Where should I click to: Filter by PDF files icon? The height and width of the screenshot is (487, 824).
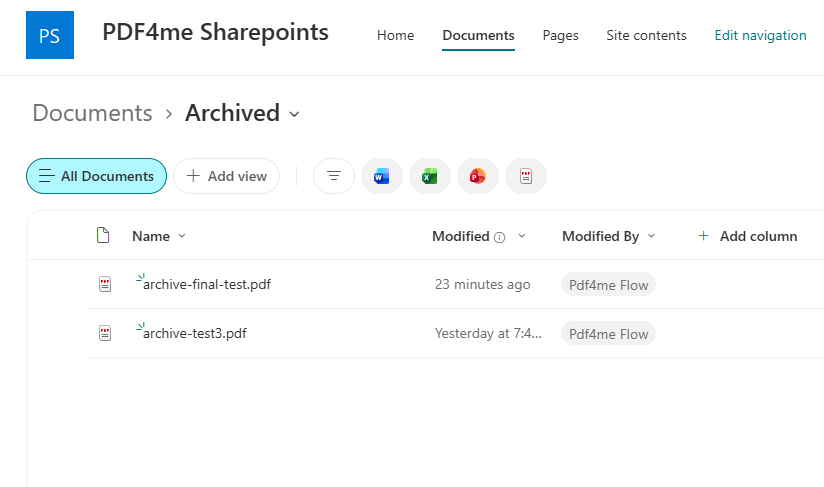526,176
